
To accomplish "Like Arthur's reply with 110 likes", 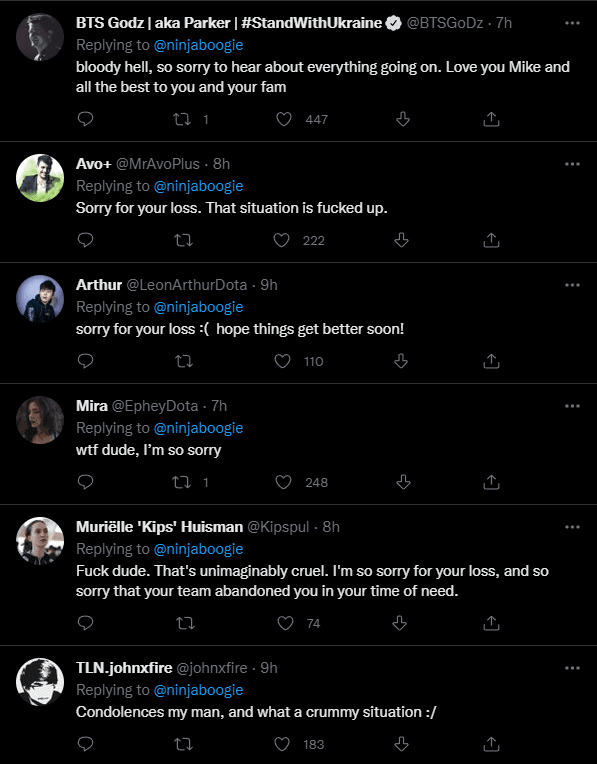I will [282, 361].
